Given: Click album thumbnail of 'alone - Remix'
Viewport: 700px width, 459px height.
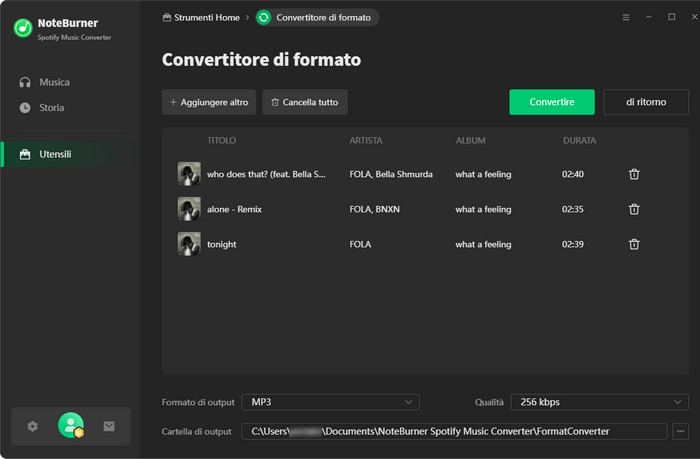Looking at the screenshot, I should (189, 209).
